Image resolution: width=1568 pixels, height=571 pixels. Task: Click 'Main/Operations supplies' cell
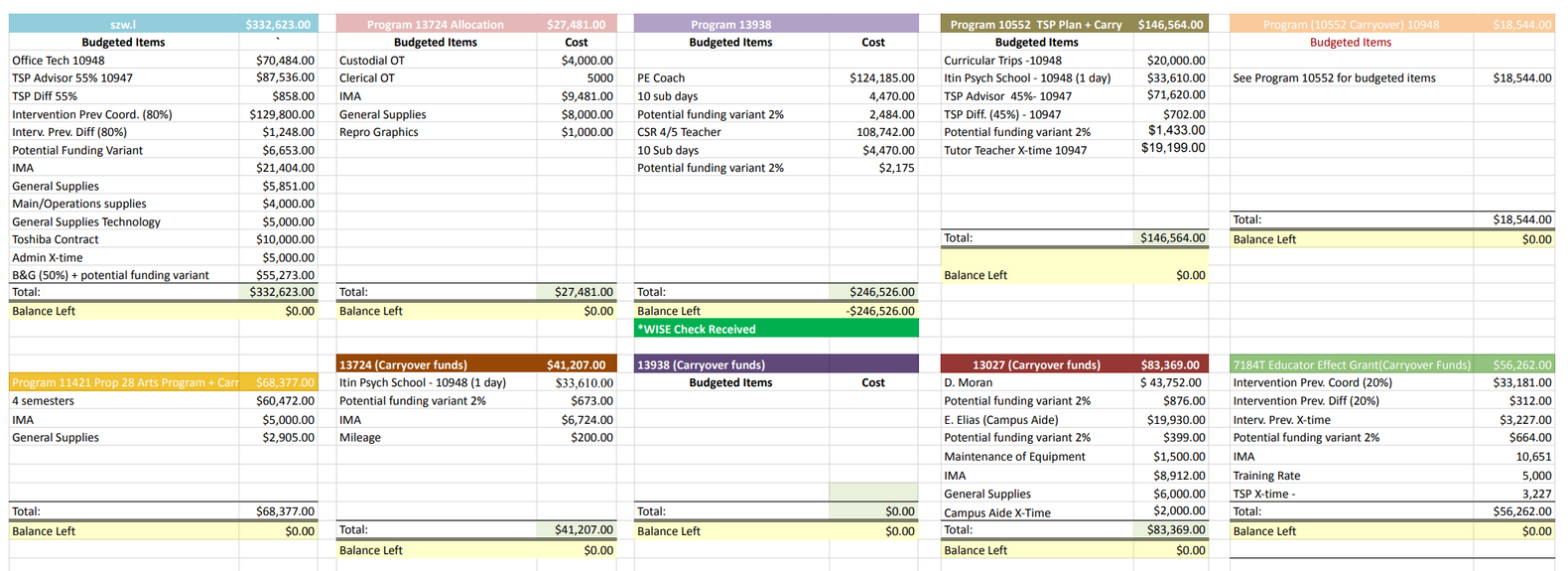coord(123,204)
